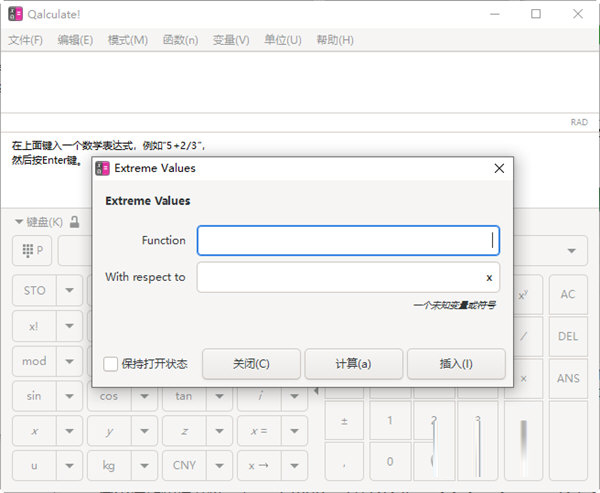Click the lock icon next to 键盘(K)

(x=74, y=222)
